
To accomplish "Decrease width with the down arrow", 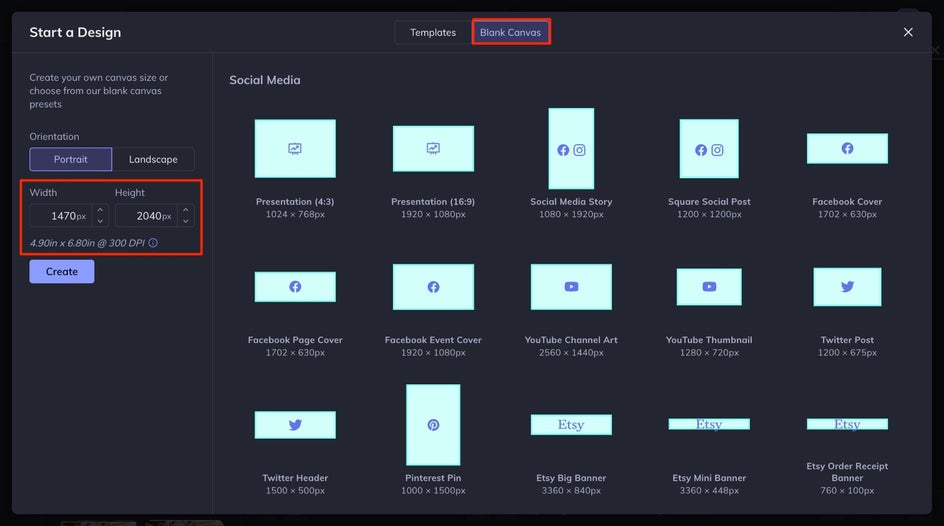I will pos(100,221).
